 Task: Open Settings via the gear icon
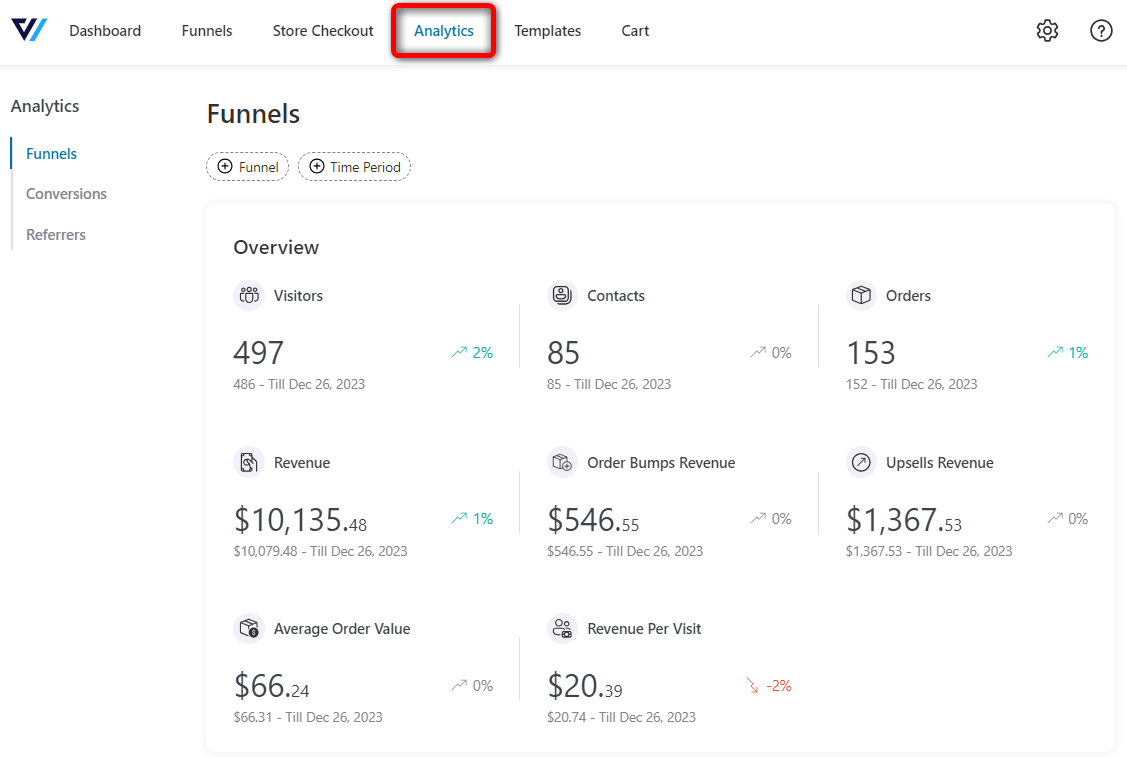pos(1047,30)
